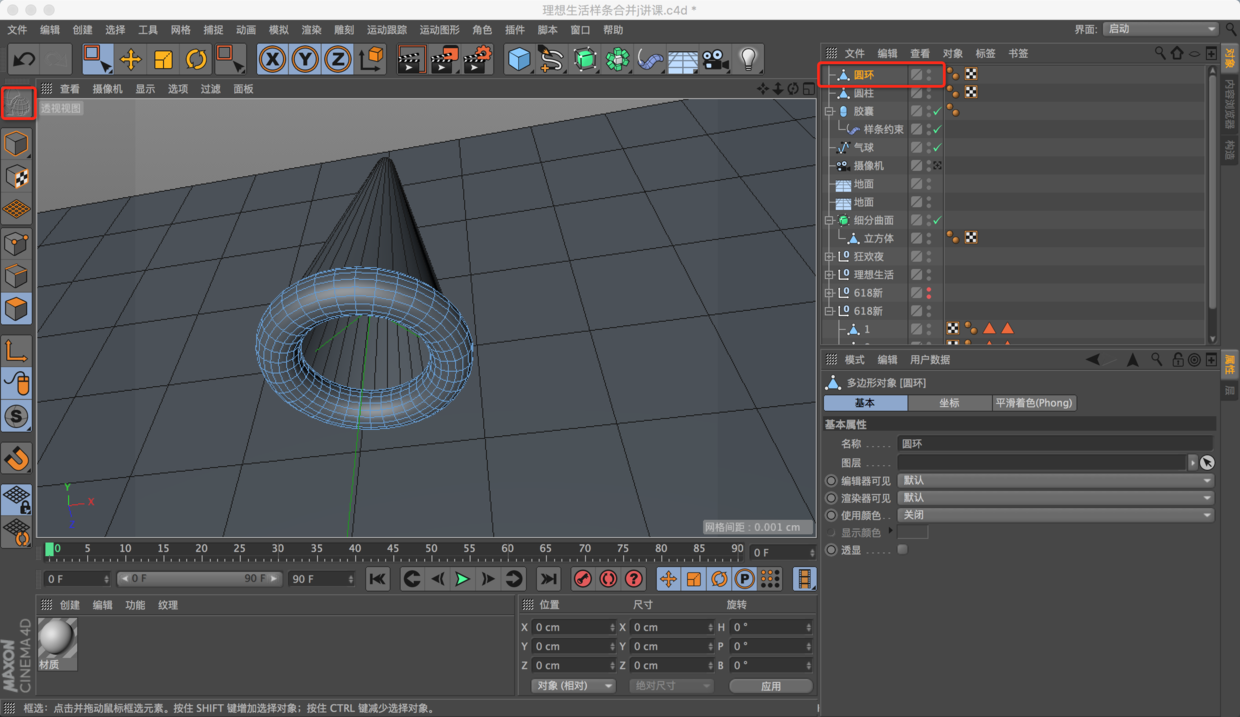Click the 显示颜色 color swatch

(x=912, y=532)
